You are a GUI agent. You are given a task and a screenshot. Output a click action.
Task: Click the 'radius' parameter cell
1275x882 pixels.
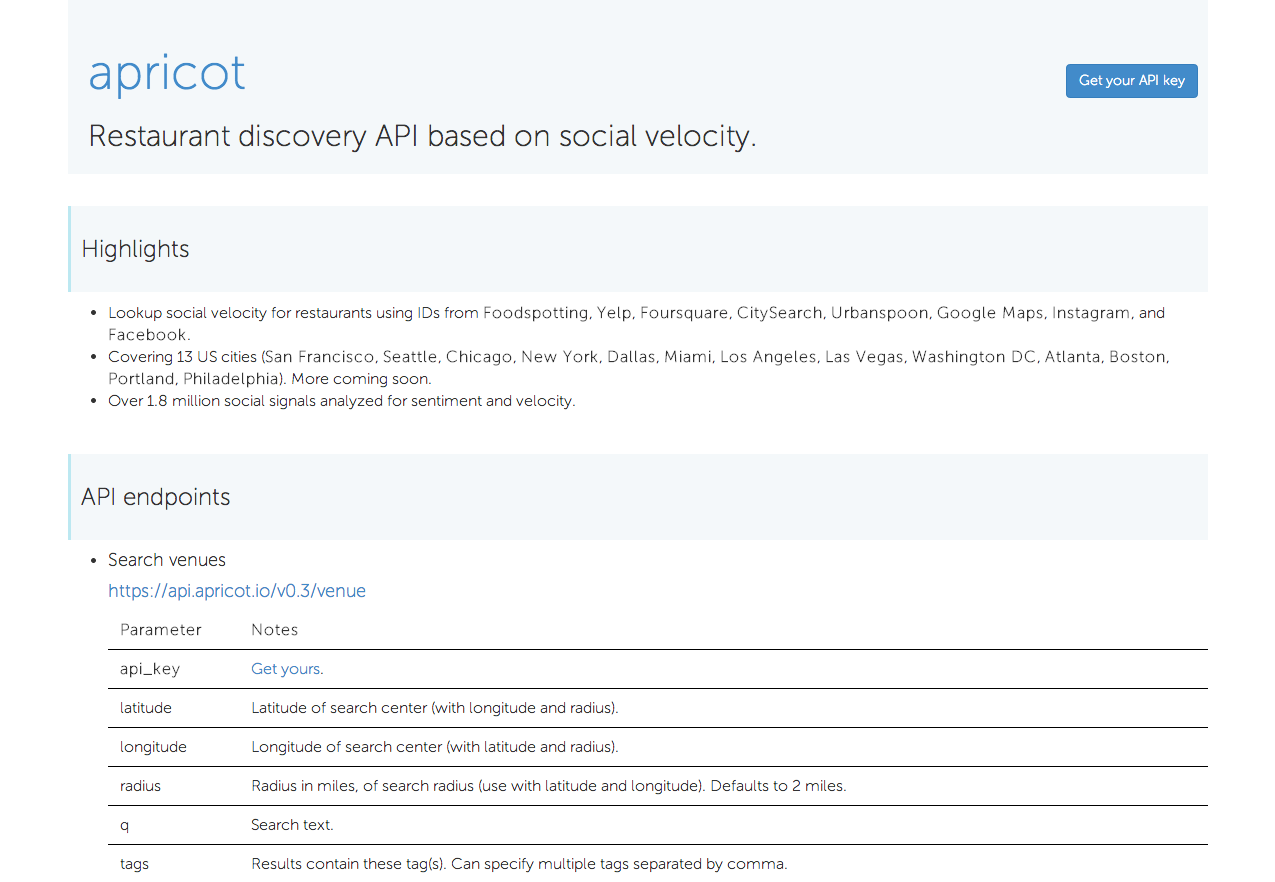pos(140,786)
